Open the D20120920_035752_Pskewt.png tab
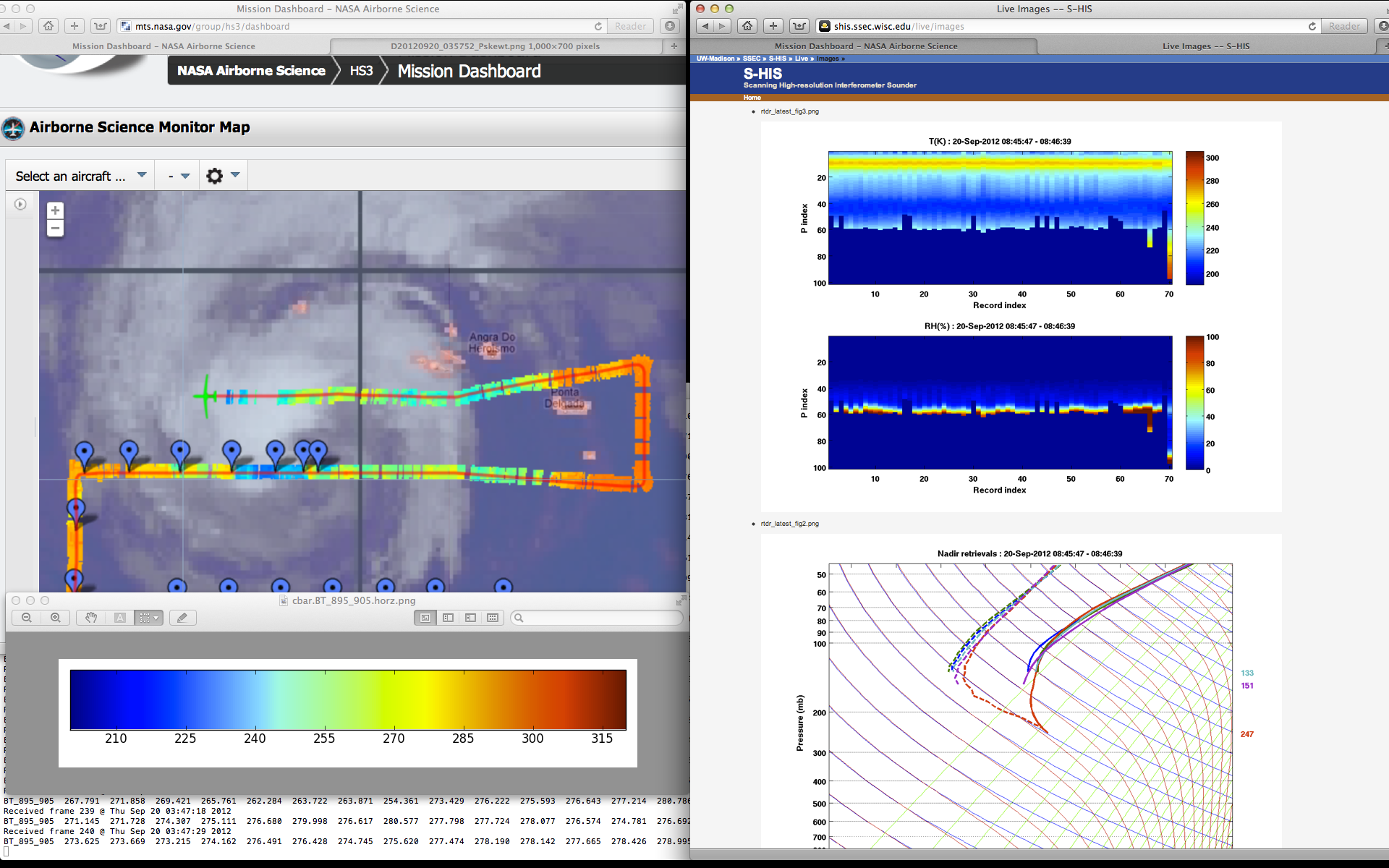 click(495, 46)
